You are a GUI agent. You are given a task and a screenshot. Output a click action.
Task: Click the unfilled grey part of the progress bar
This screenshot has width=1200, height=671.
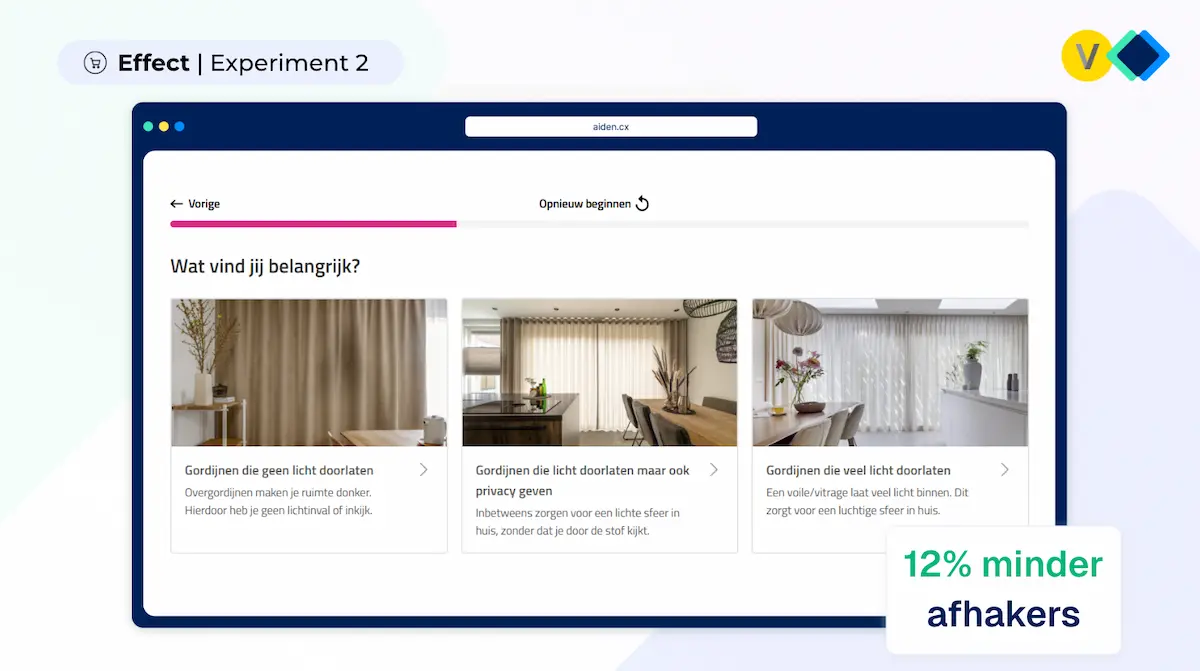[743, 224]
